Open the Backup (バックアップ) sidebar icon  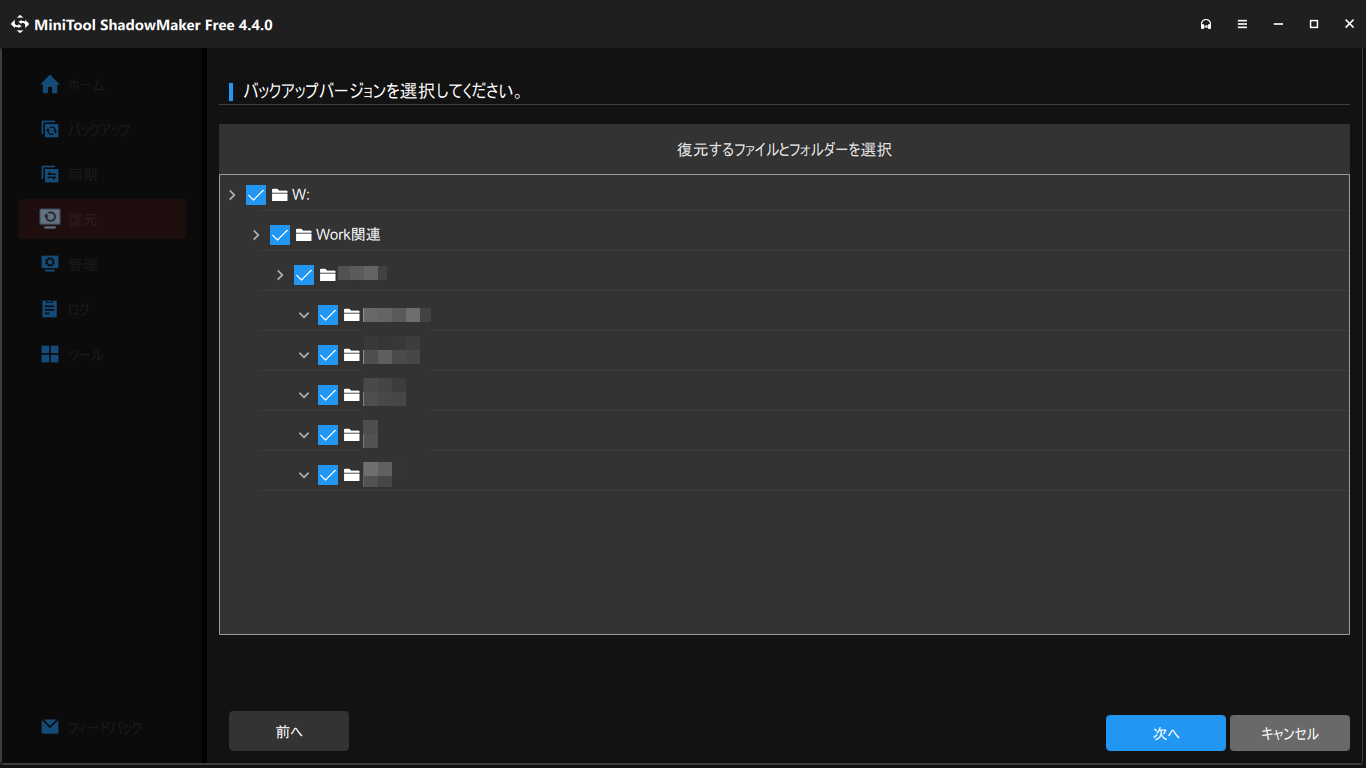click(50, 129)
